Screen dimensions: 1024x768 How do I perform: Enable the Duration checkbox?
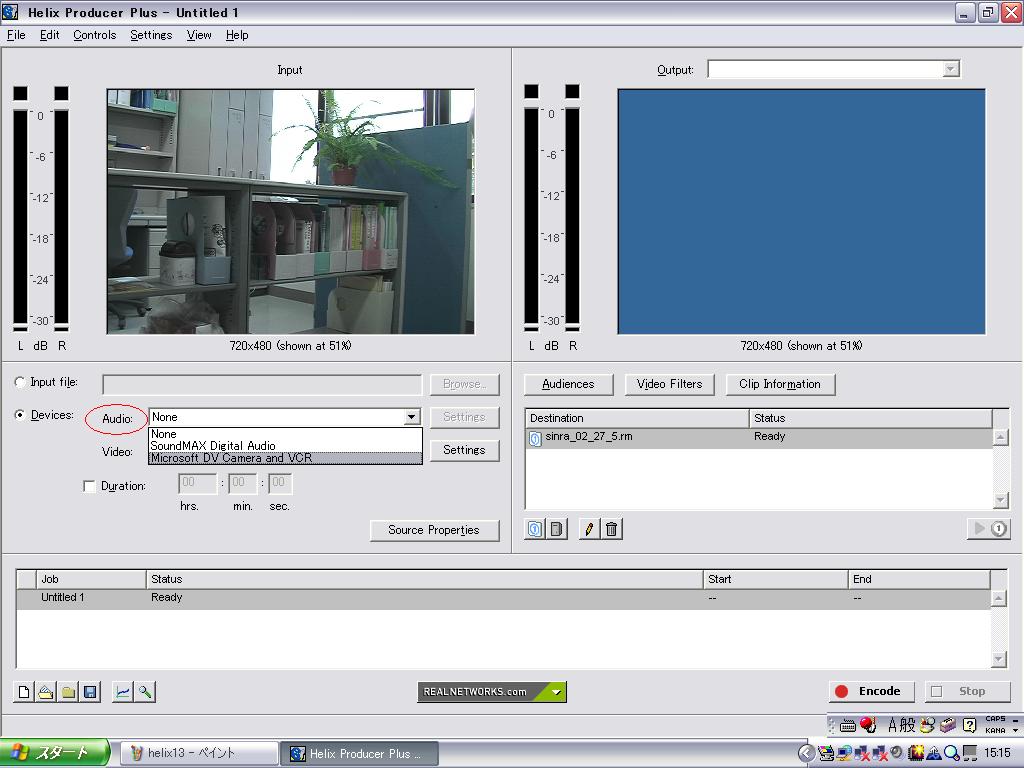pyautogui.click(x=89, y=486)
